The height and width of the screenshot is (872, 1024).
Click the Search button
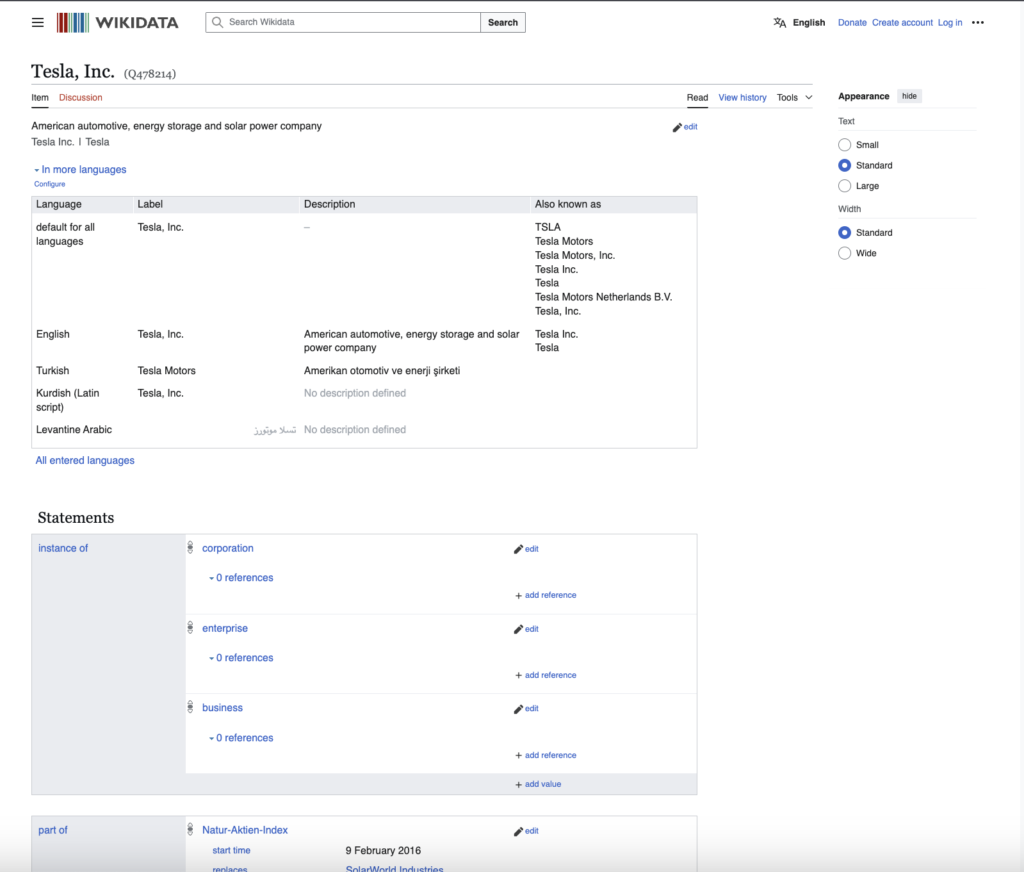click(503, 22)
